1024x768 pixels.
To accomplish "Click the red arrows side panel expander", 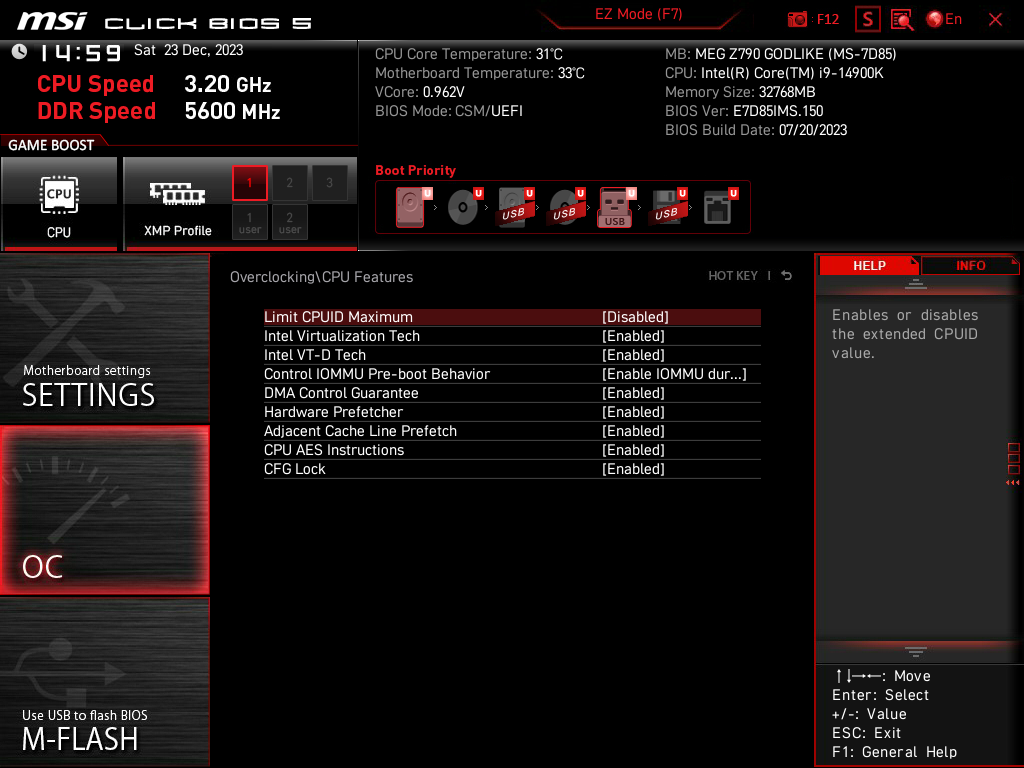I will (x=1012, y=483).
